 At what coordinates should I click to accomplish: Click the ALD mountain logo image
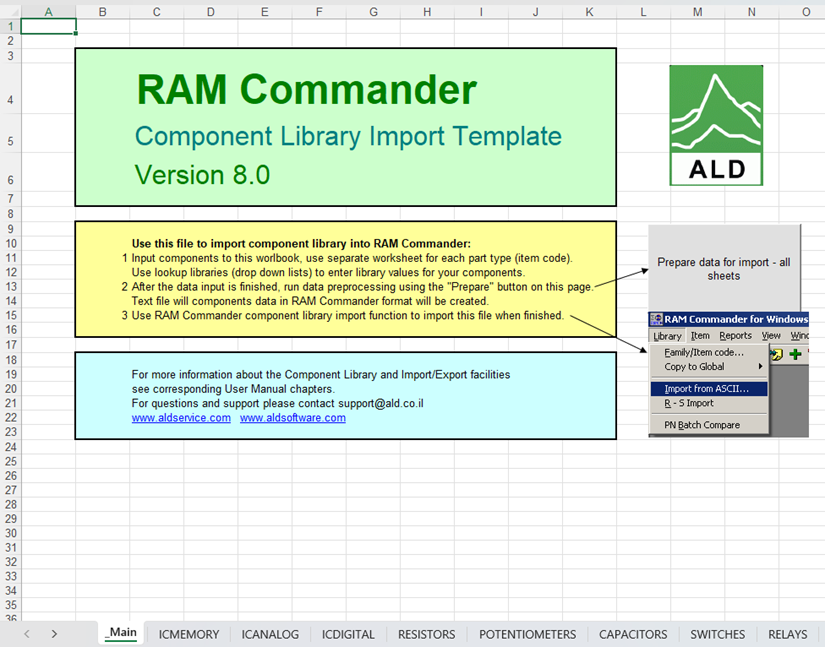716,126
